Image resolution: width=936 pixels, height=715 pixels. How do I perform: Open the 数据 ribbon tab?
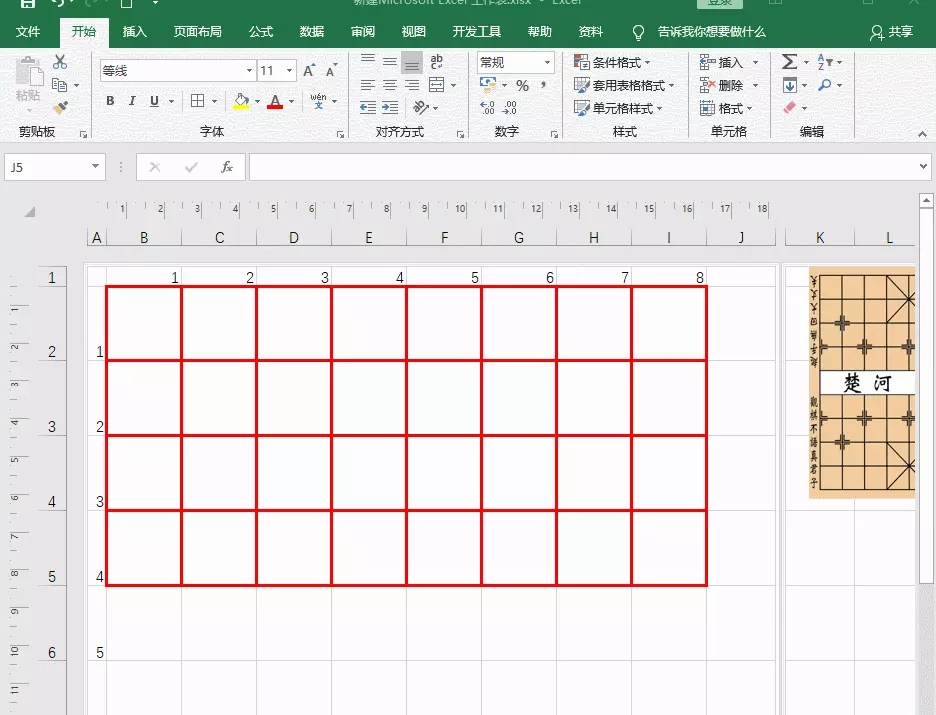311,31
